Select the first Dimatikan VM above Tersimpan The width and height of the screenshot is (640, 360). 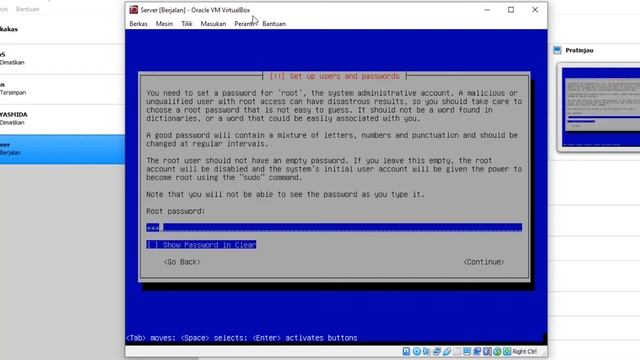[62, 58]
